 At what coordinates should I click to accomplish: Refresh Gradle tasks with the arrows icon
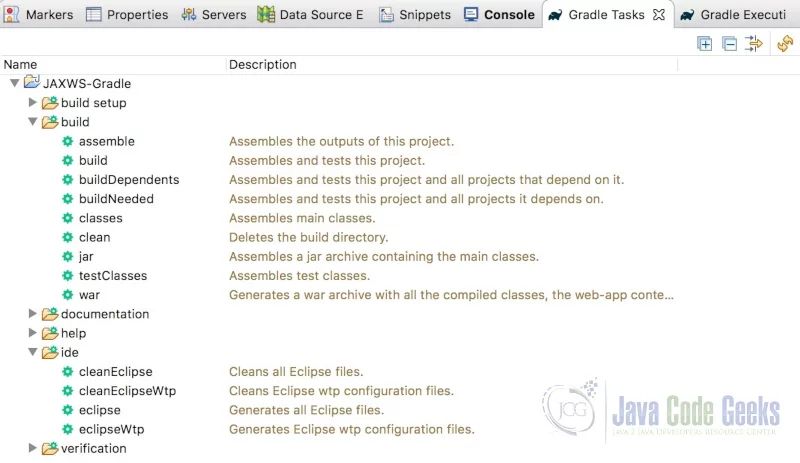(x=785, y=44)
